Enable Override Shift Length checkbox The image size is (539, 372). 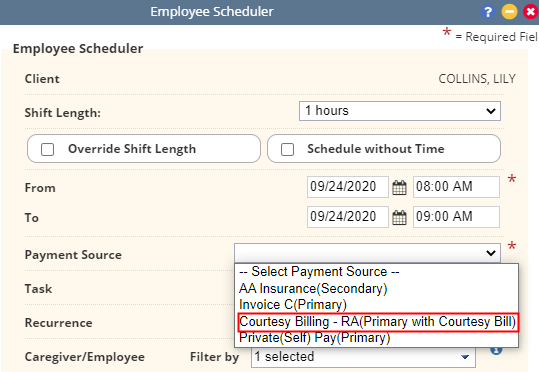point(47,150)
